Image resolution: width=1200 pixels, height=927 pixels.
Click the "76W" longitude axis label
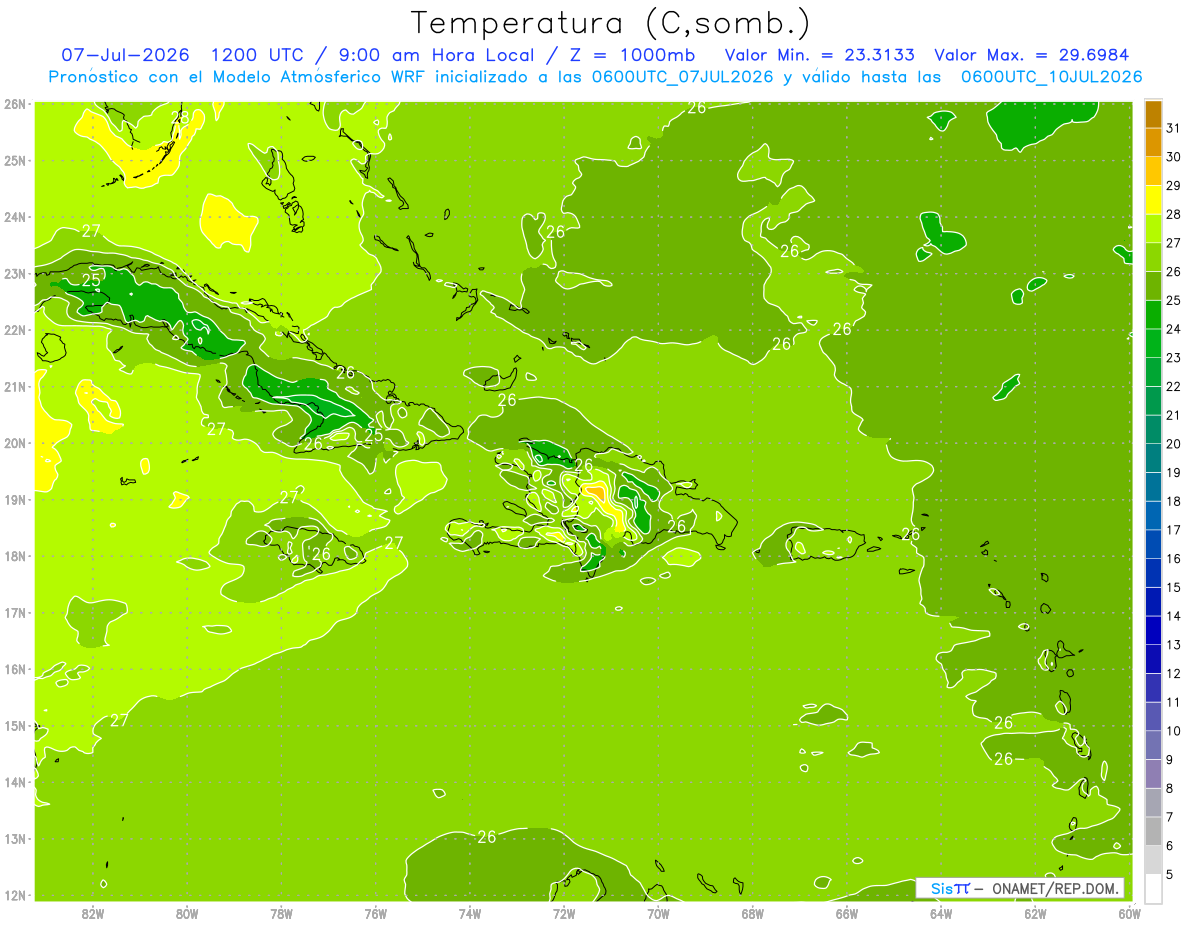coord(376,914)
